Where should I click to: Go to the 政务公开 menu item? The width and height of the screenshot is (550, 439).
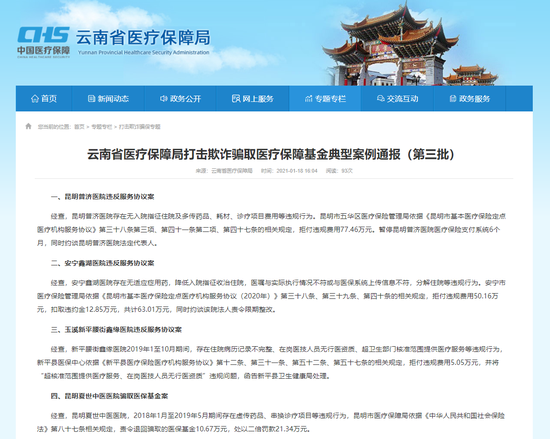[x=181, y=99]
